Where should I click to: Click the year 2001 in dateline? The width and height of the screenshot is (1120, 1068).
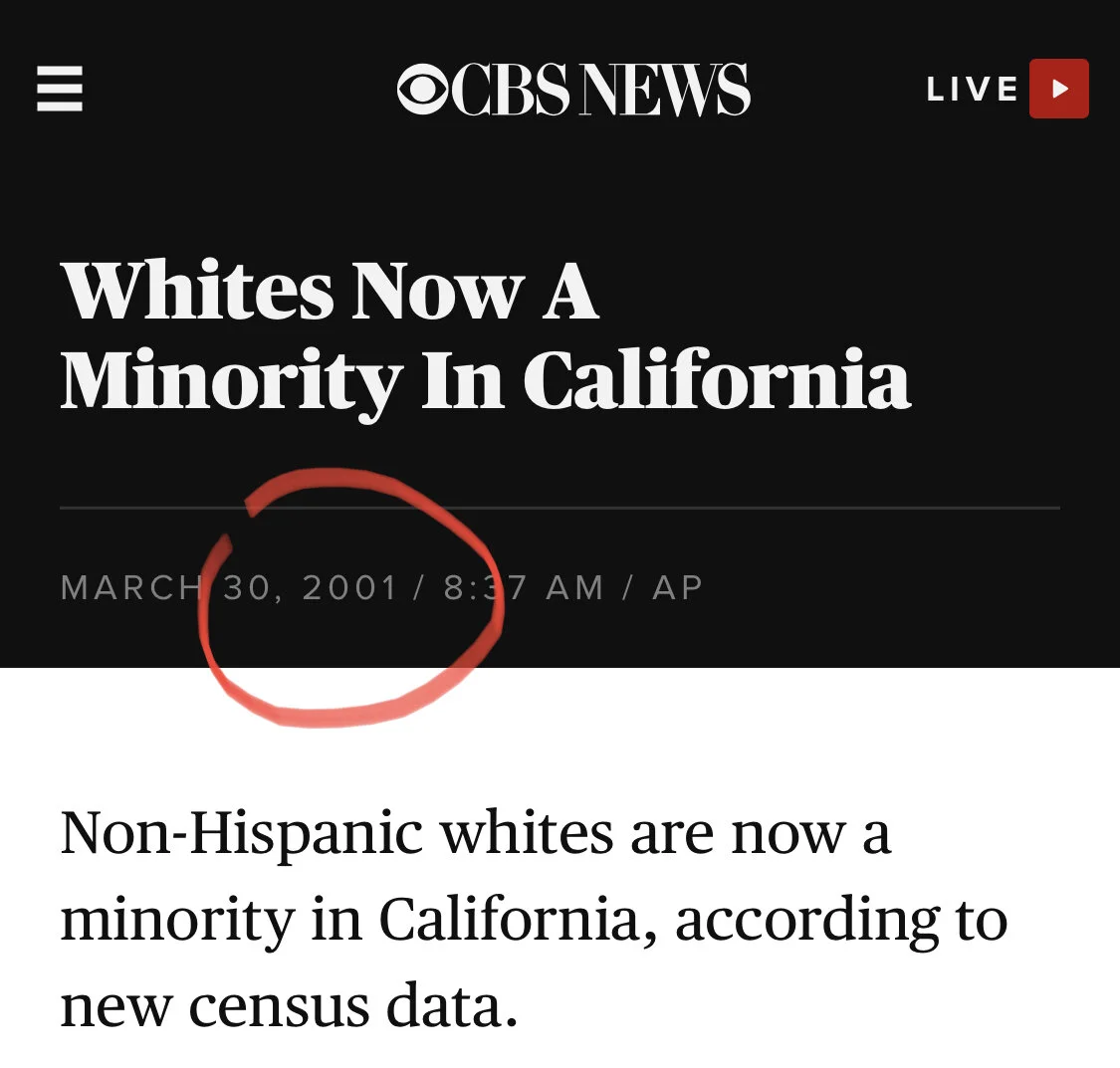tap(350, 588)
